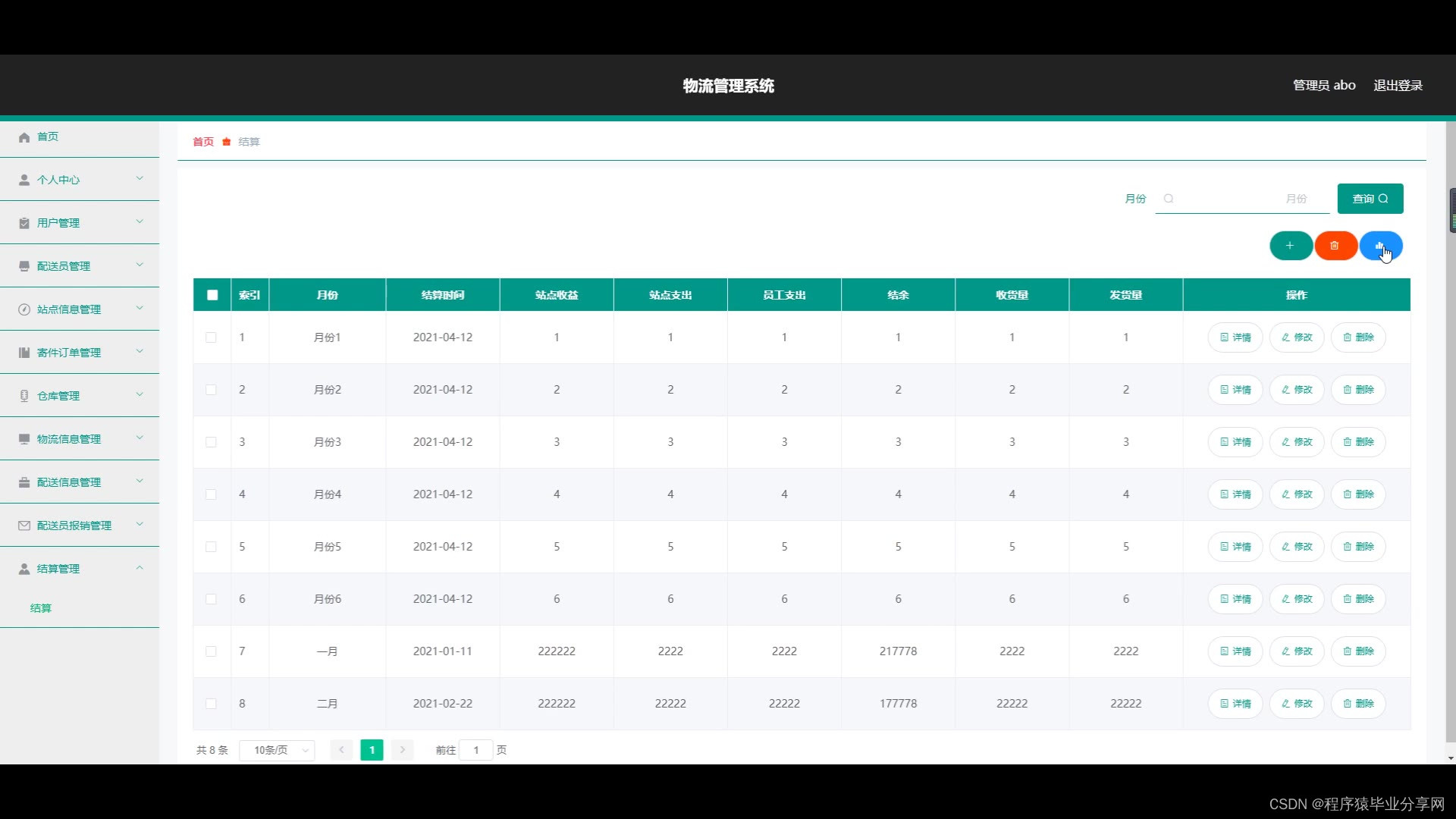Delete the 二月 settlement row
Viewport: 1456px width, 819px height.
1358,704
